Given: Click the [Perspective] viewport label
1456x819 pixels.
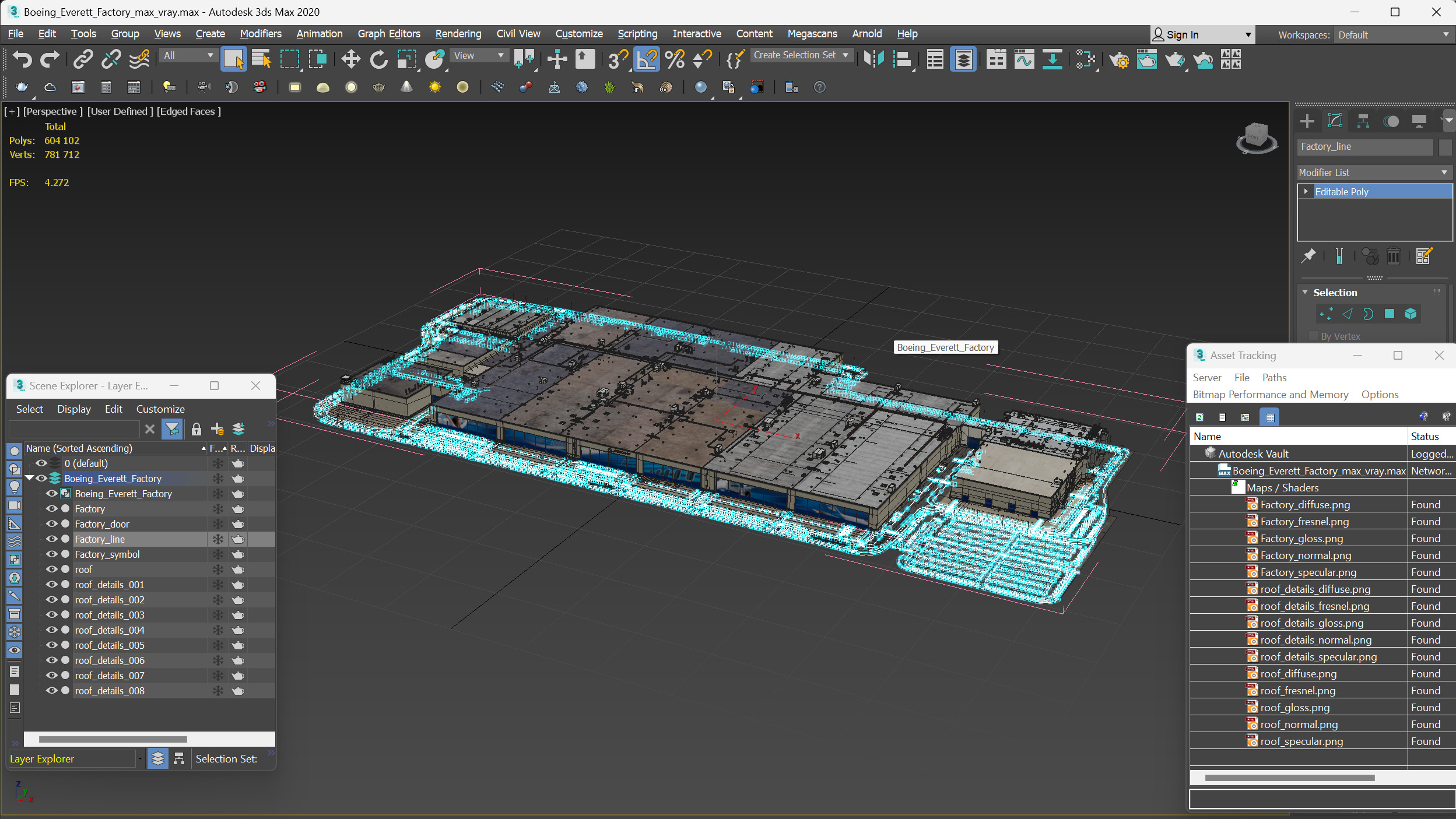Looking at the screenshot, I should 53,111.
